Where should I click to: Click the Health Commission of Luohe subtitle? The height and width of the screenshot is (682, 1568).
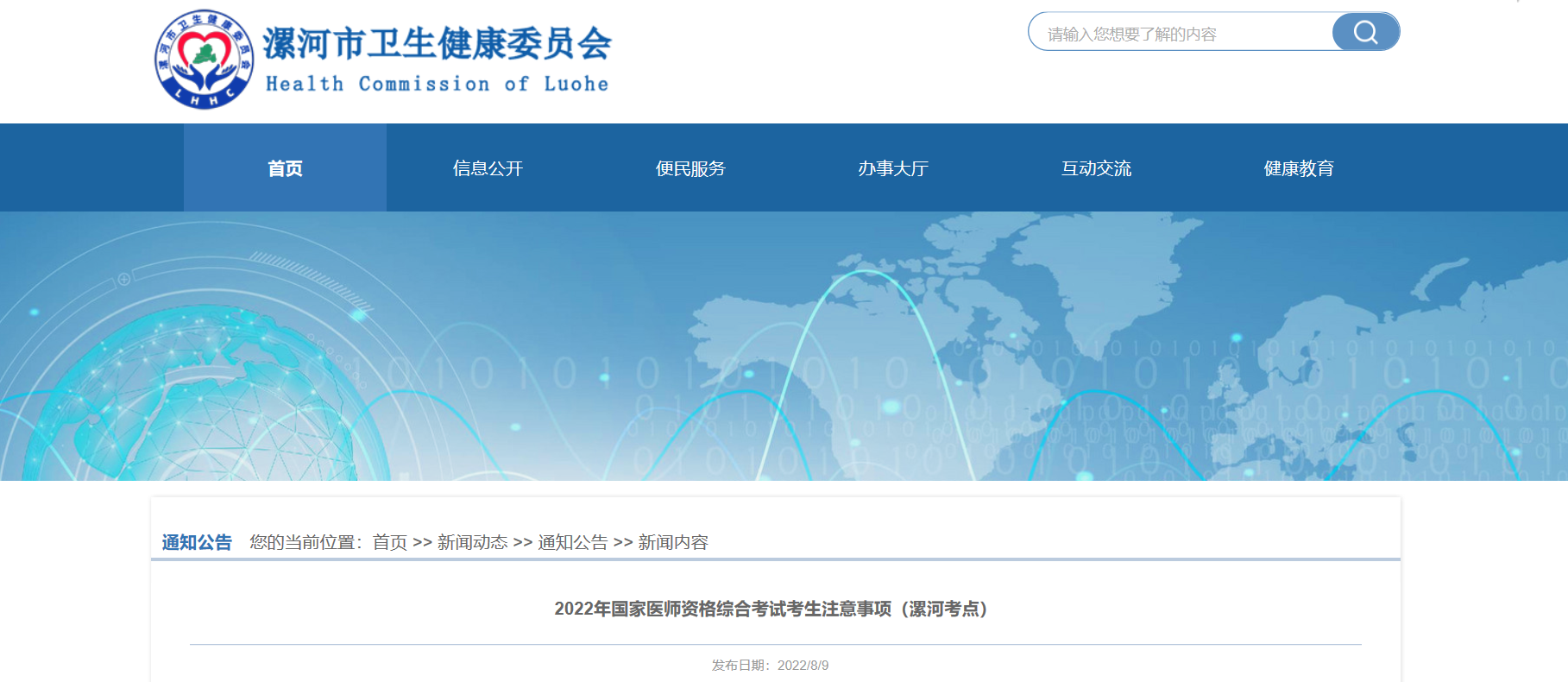[438, 84]
